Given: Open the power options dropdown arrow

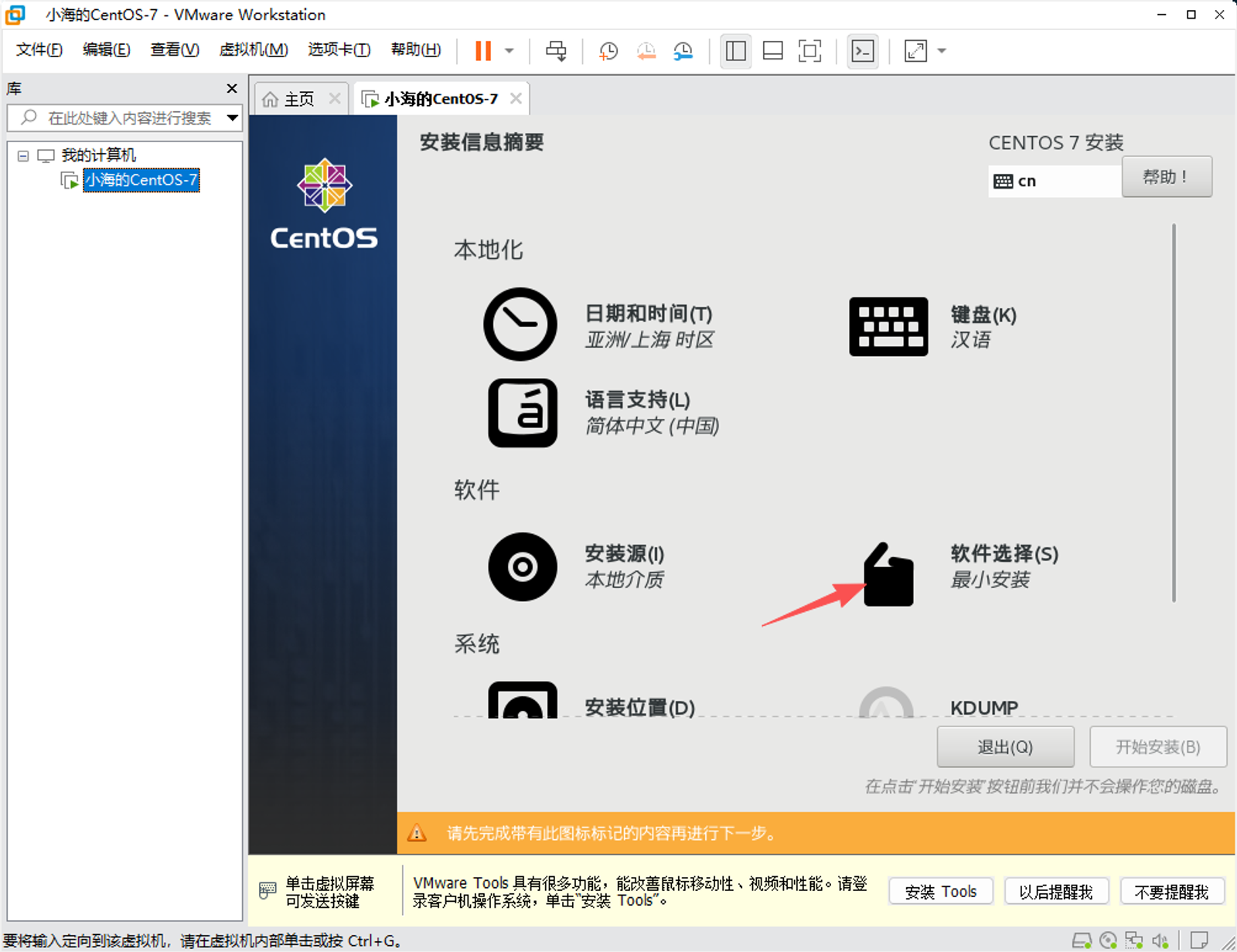Looking at the screenshot, I should pyautogui.click(x=509, y=51).
